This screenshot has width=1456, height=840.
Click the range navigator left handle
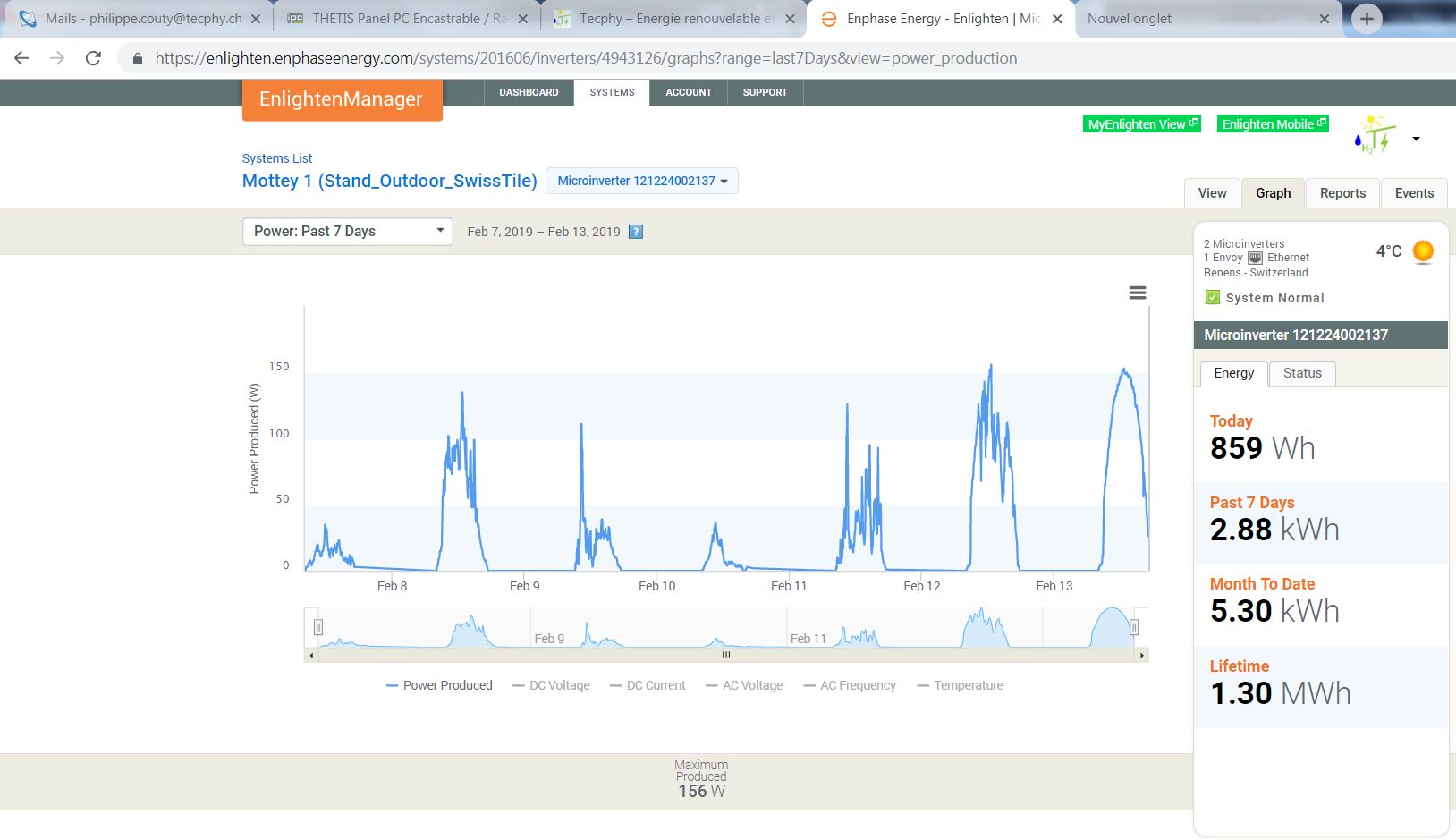tap(317, 627)
